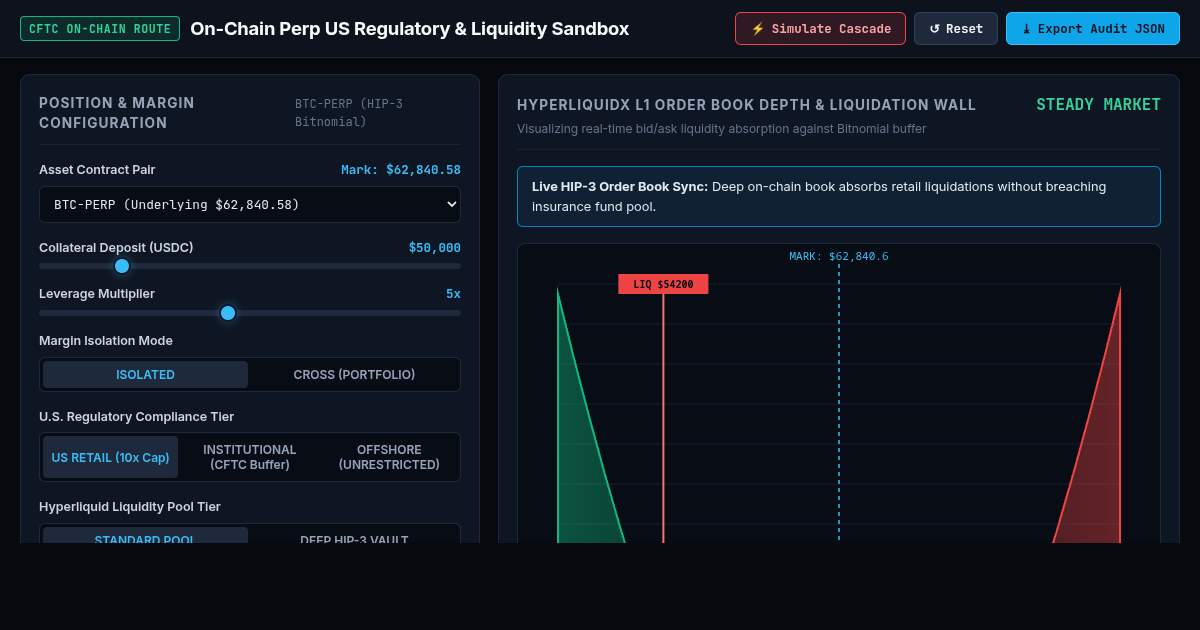The height and width of the screenshot is (630, 1200).
Task: Reset the sandbox configuration
Action: tap(956, 28)
